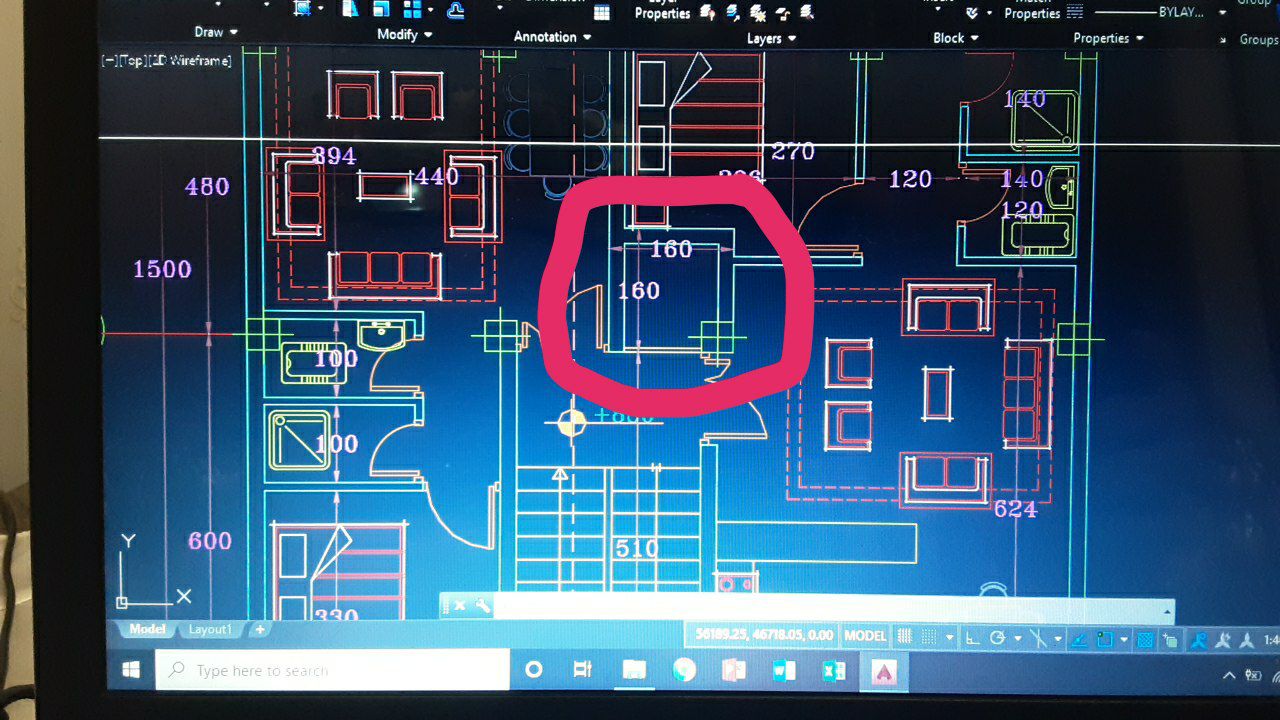Click the Polar Tracking icon

point(998,637)
